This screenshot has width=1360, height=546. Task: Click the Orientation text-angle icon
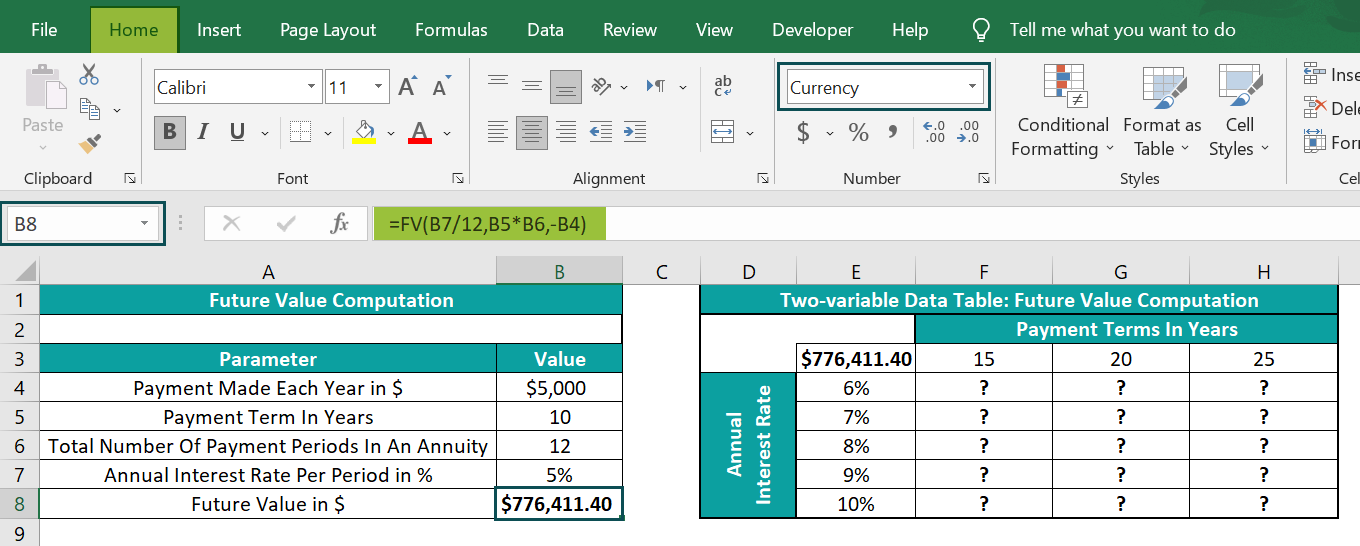[x=601, y=86]
